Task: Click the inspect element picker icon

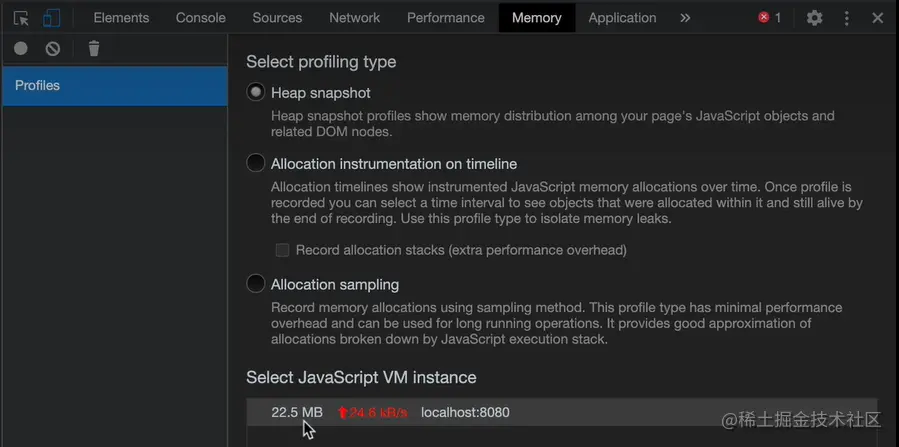Action: [21, 18]
